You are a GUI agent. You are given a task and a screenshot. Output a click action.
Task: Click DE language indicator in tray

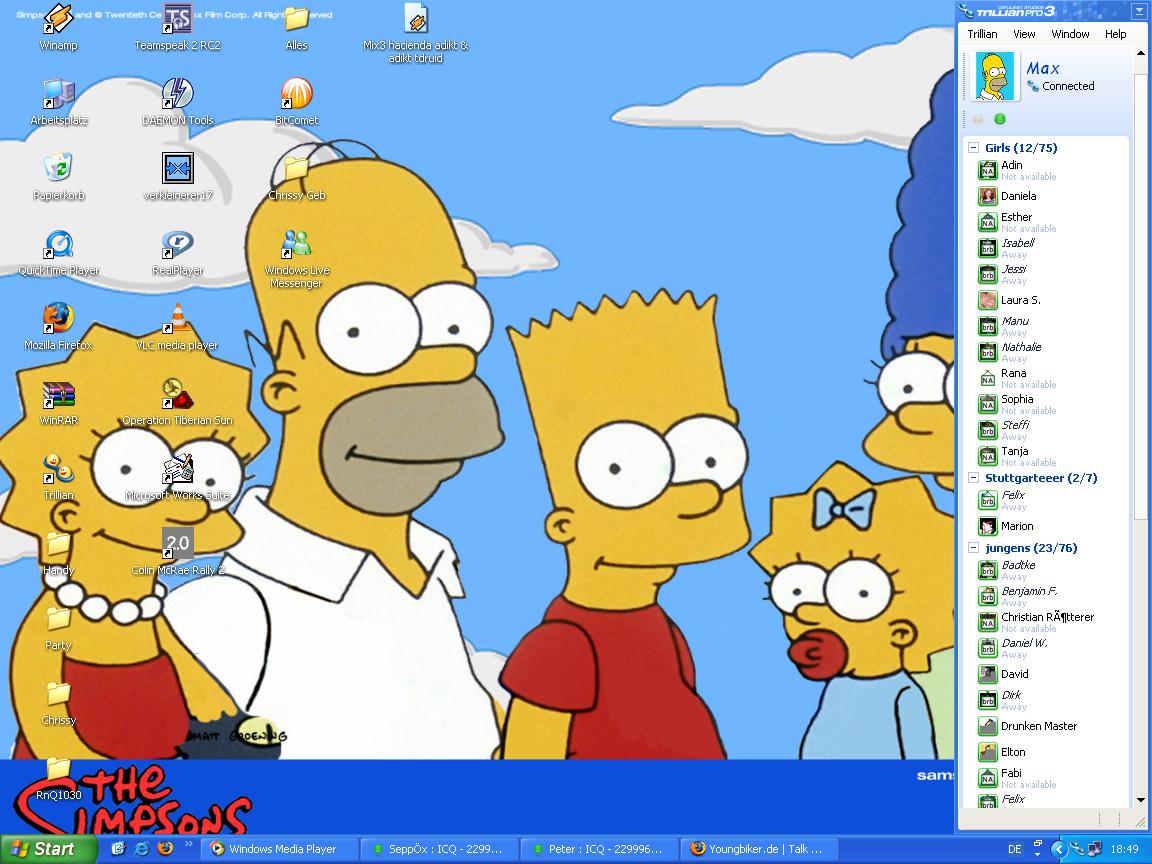1015,849
